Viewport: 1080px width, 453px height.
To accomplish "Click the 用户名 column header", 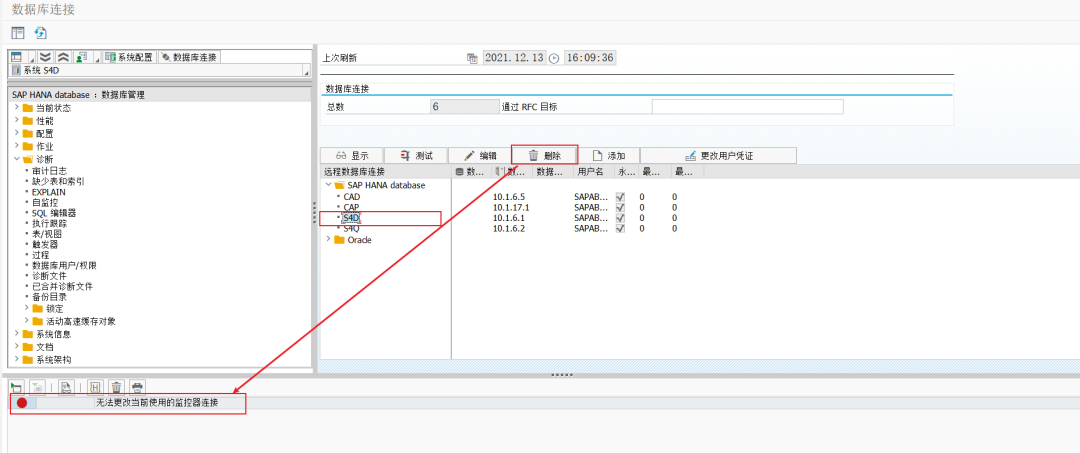I will point(592,171).
